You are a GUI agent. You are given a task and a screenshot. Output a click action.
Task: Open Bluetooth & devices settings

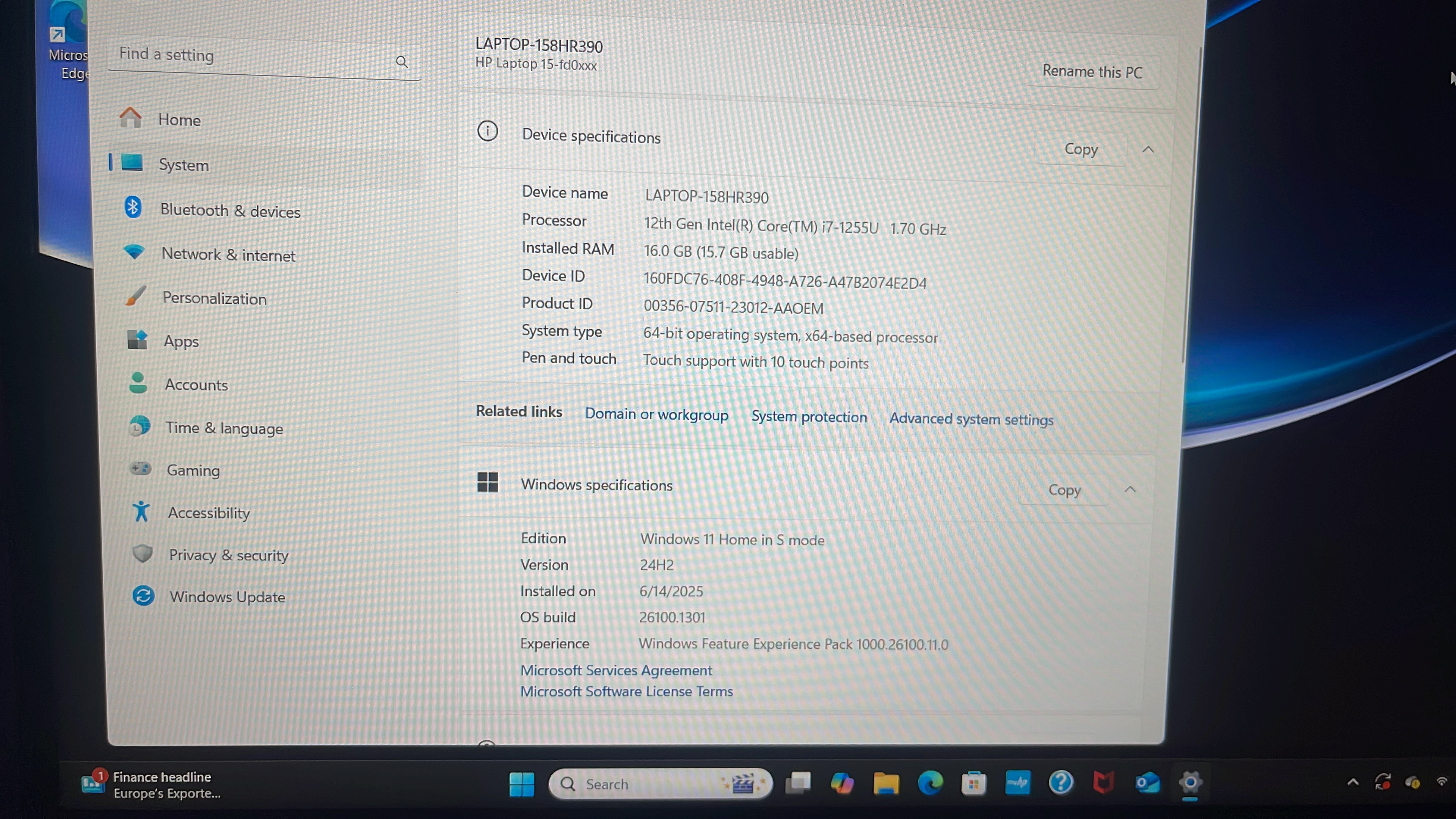[x=229, y=210]
